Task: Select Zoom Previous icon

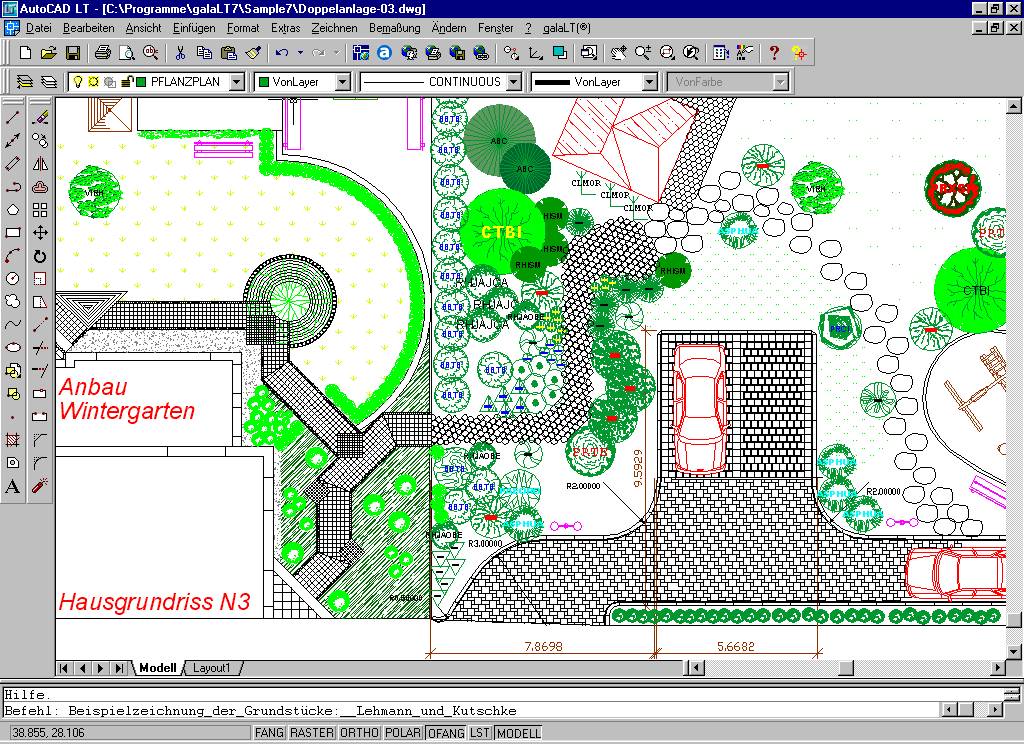Action: pyautogui.click(x=690, y=53)
